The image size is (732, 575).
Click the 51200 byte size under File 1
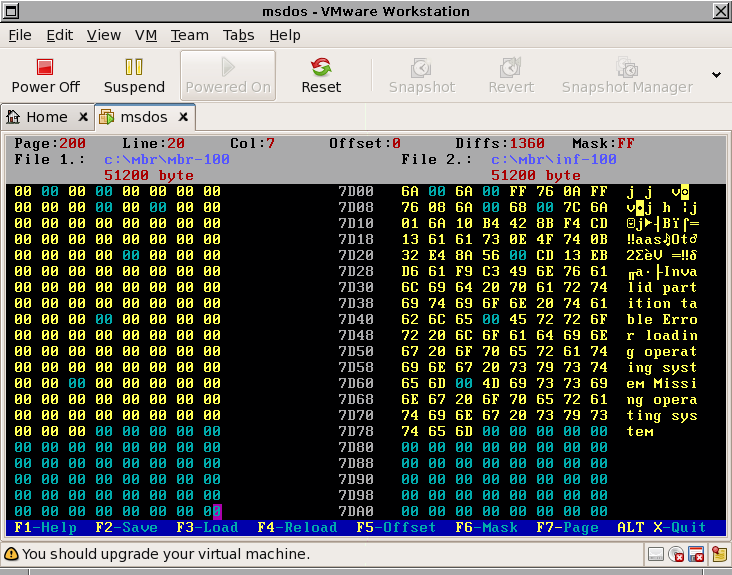pyautogui.click(x=149, y=175)
